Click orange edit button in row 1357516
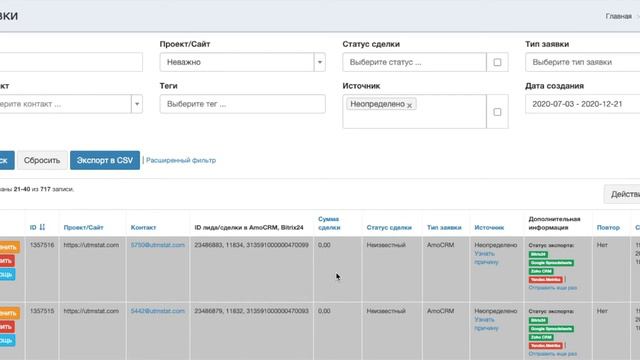This screenshot has height=360, width=640. (9, 247)
